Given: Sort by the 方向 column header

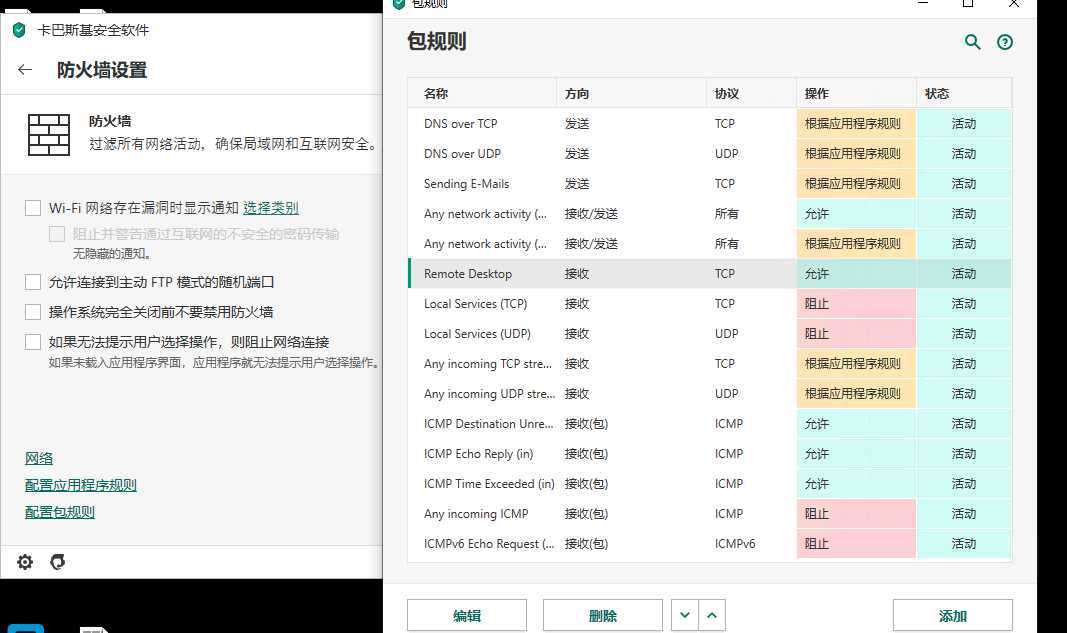Looking at the screenshot, I should pyautogui.click(x=631, y=93).
